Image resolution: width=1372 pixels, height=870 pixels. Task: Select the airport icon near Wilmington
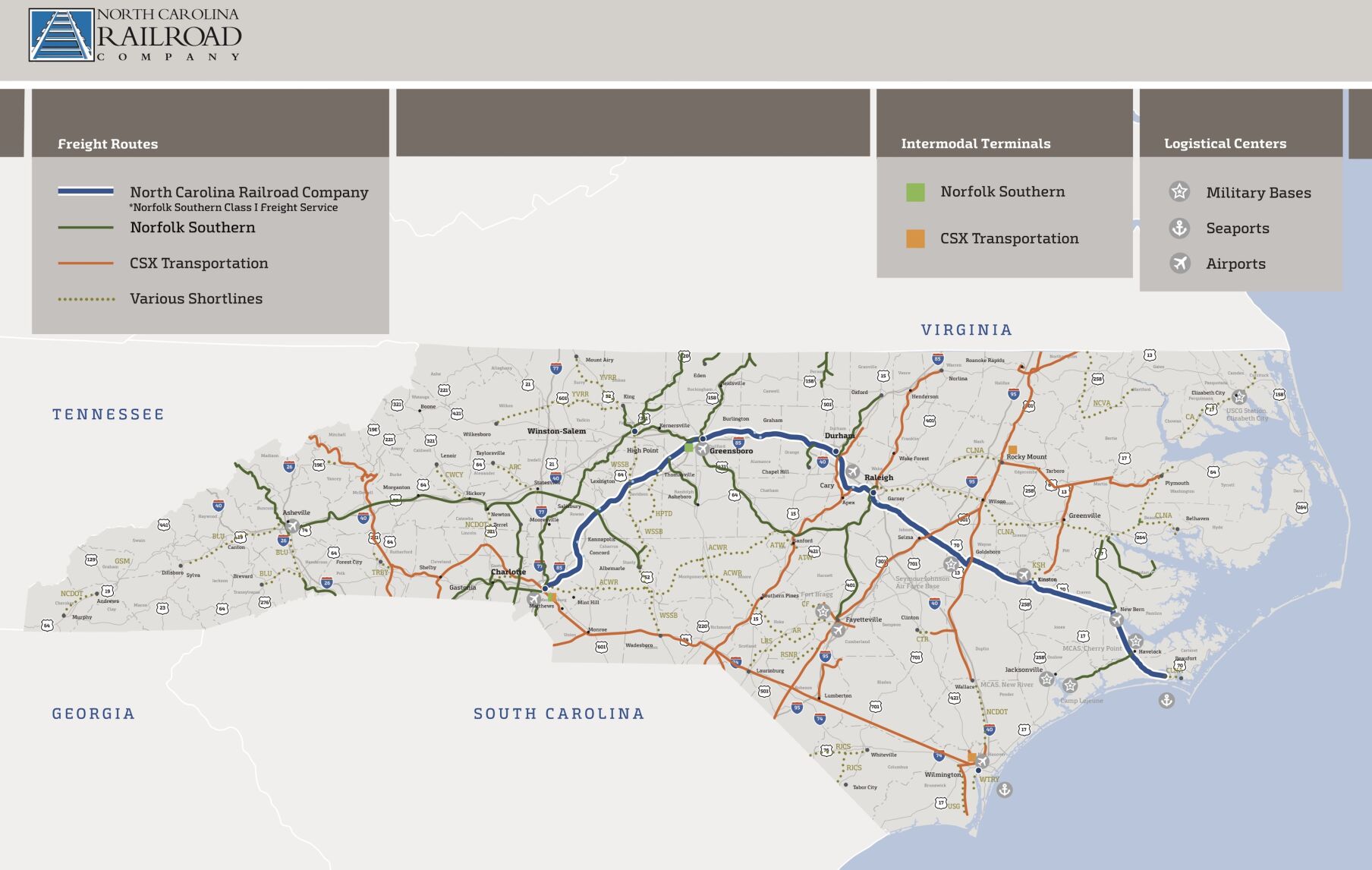[983, 761]
